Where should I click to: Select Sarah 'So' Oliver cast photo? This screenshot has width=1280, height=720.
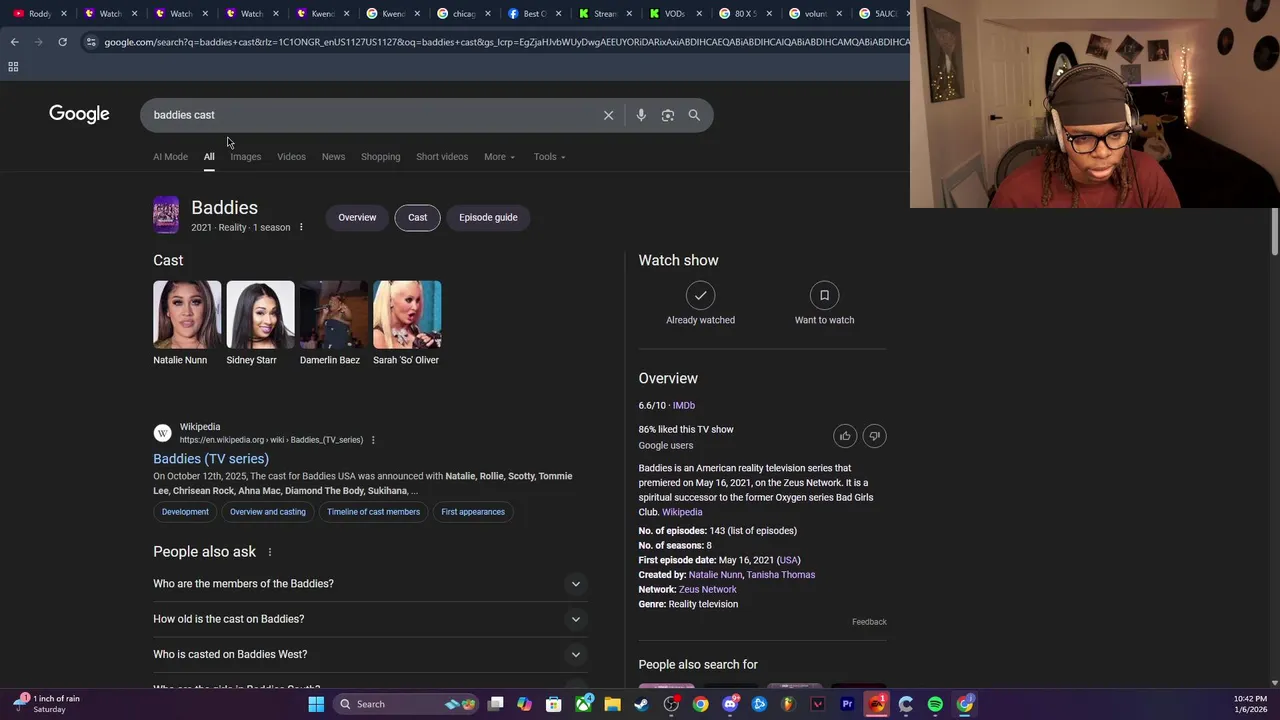407,315
